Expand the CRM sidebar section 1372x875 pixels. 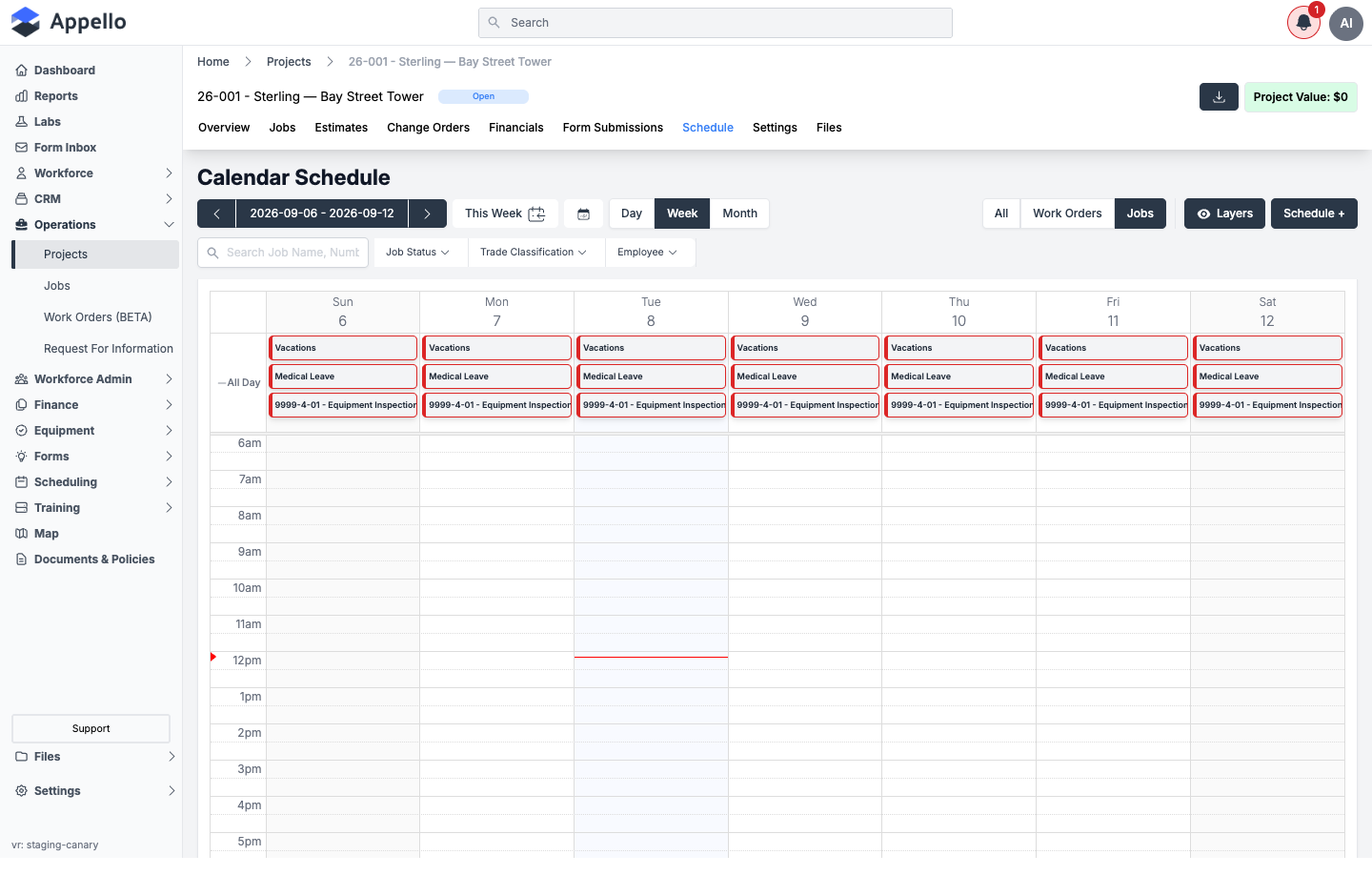click(x=95, y=199)
